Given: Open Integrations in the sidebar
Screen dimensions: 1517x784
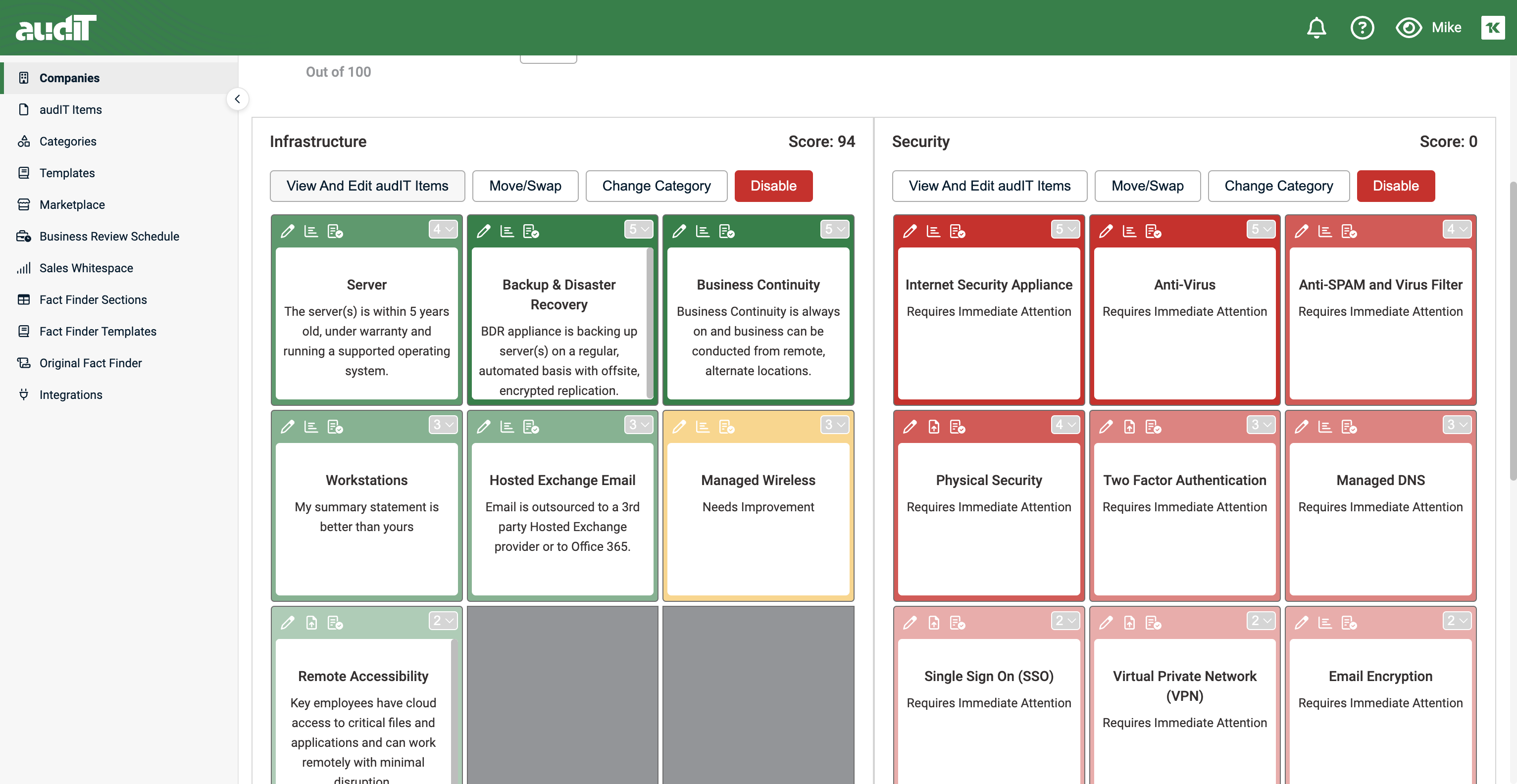Looking at the screenshot, I should tap(119, 394).
